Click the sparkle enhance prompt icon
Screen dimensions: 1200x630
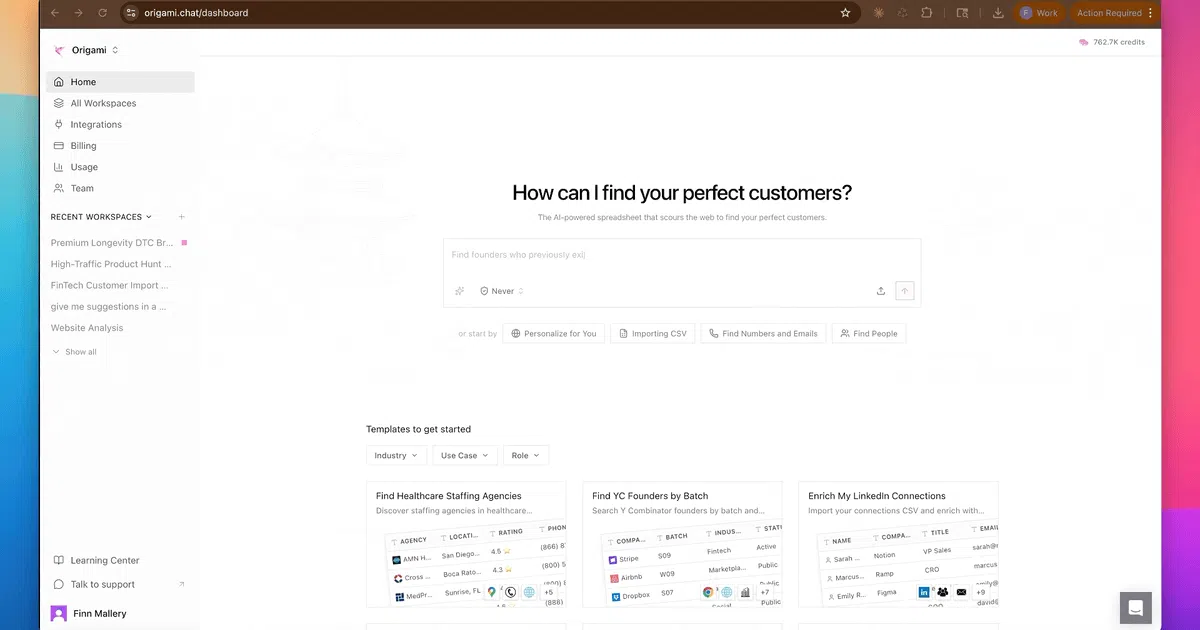pyautogui.click(x=460, y=291)
